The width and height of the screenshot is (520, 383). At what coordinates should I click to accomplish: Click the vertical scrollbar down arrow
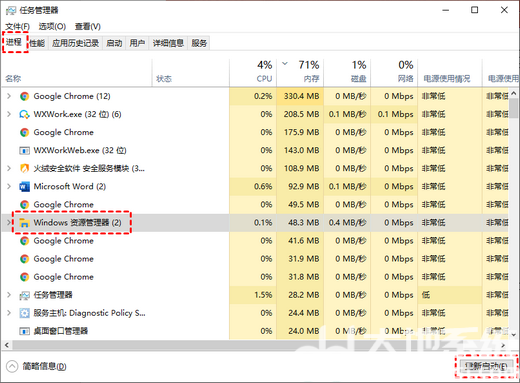pyautogui.click(x=514, y=334)
